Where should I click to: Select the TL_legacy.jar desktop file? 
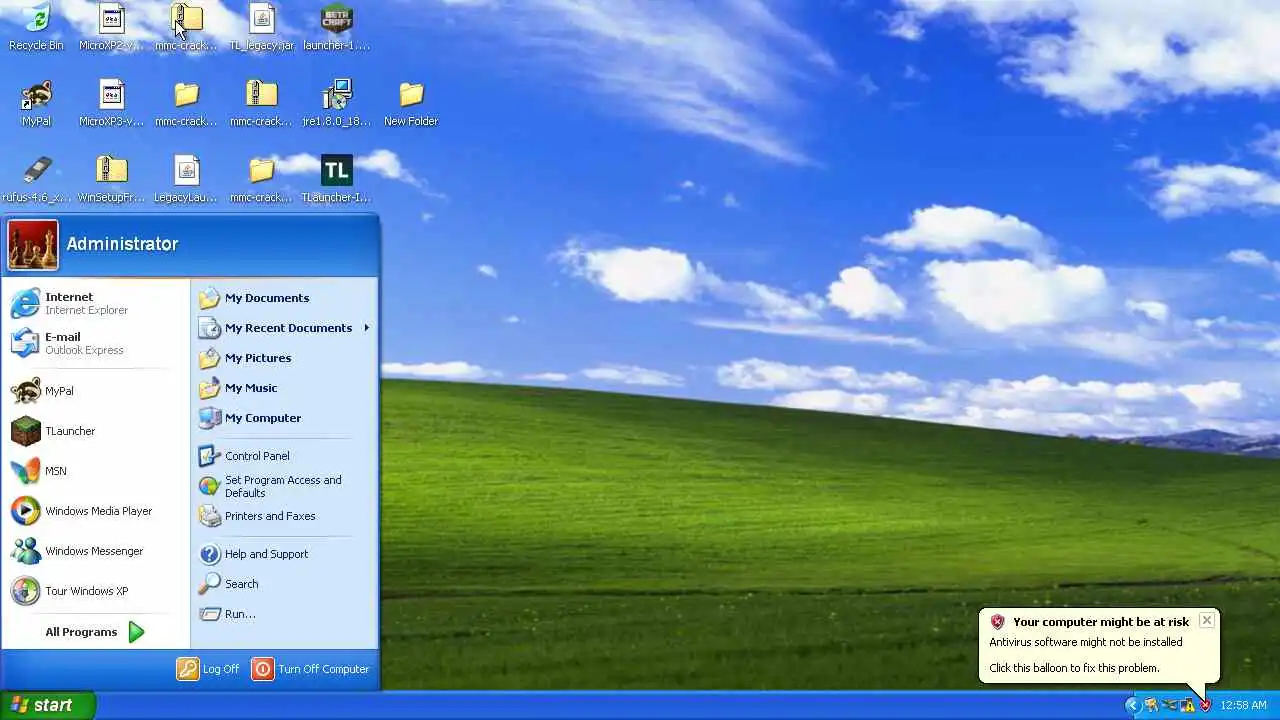[261, 27]
